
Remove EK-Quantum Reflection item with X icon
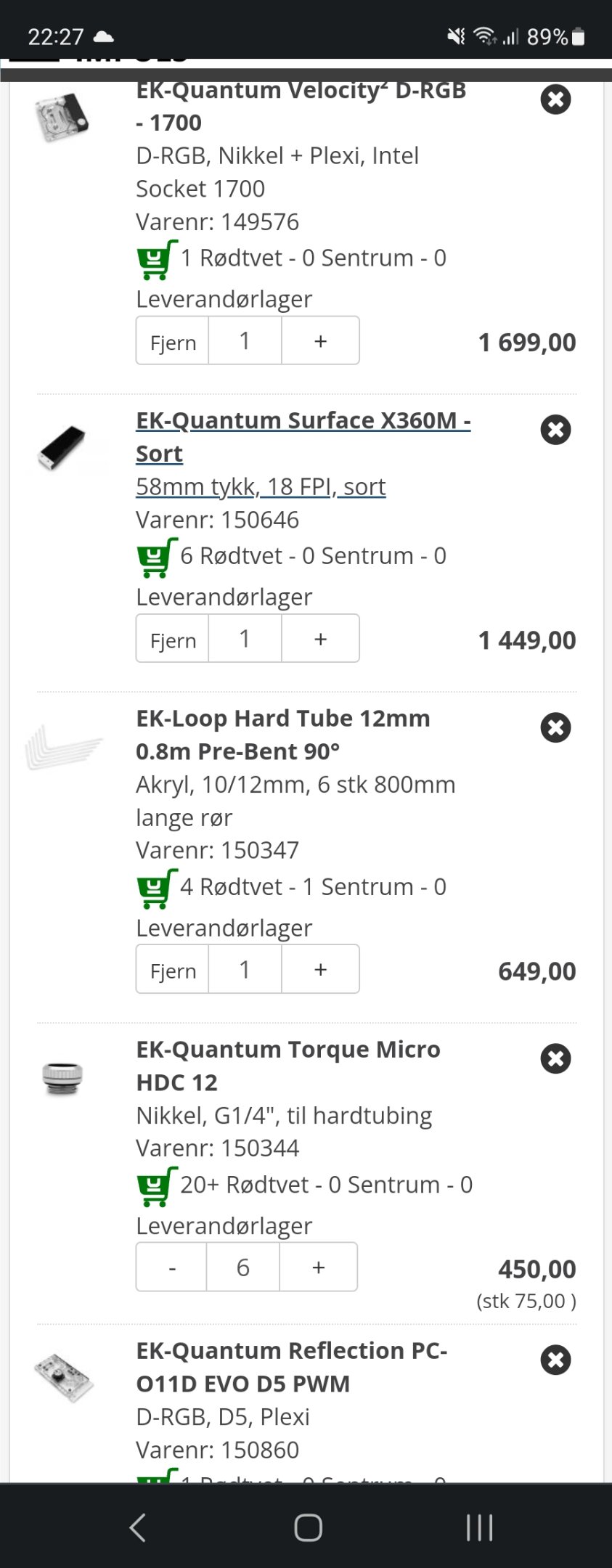(x=555, y=1360)
